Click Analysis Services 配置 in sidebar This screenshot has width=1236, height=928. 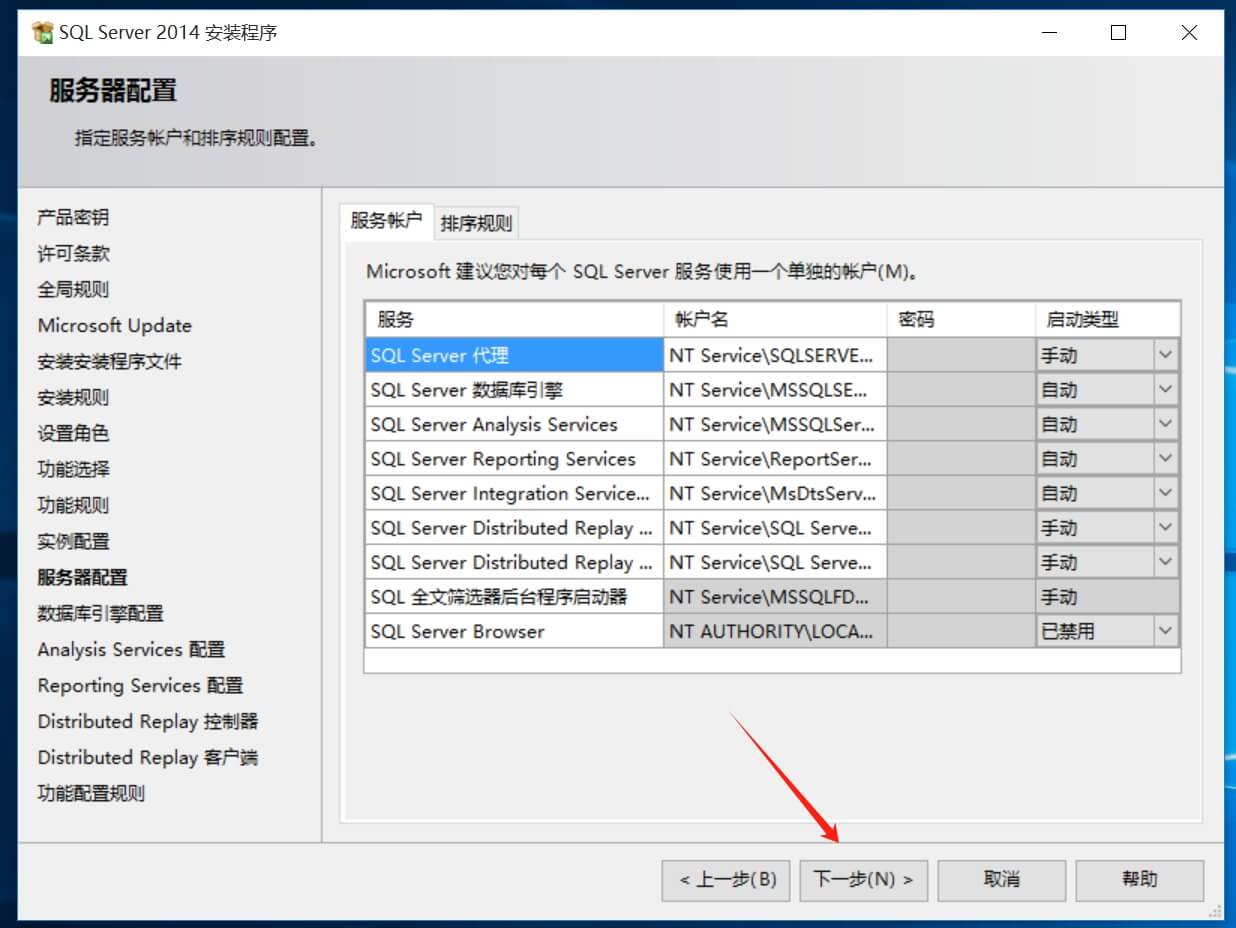click(131, 649)
